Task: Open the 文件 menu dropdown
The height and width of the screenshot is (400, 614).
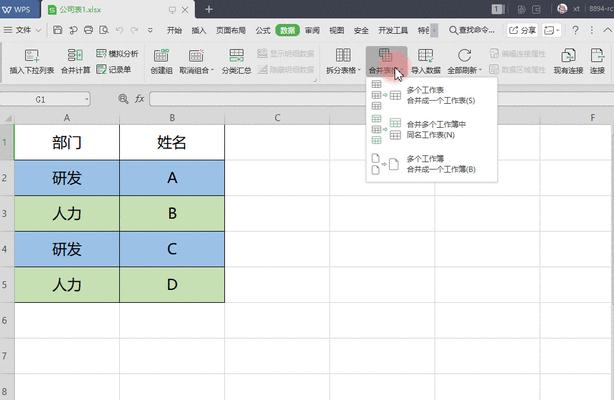Action: coord(33,30)
